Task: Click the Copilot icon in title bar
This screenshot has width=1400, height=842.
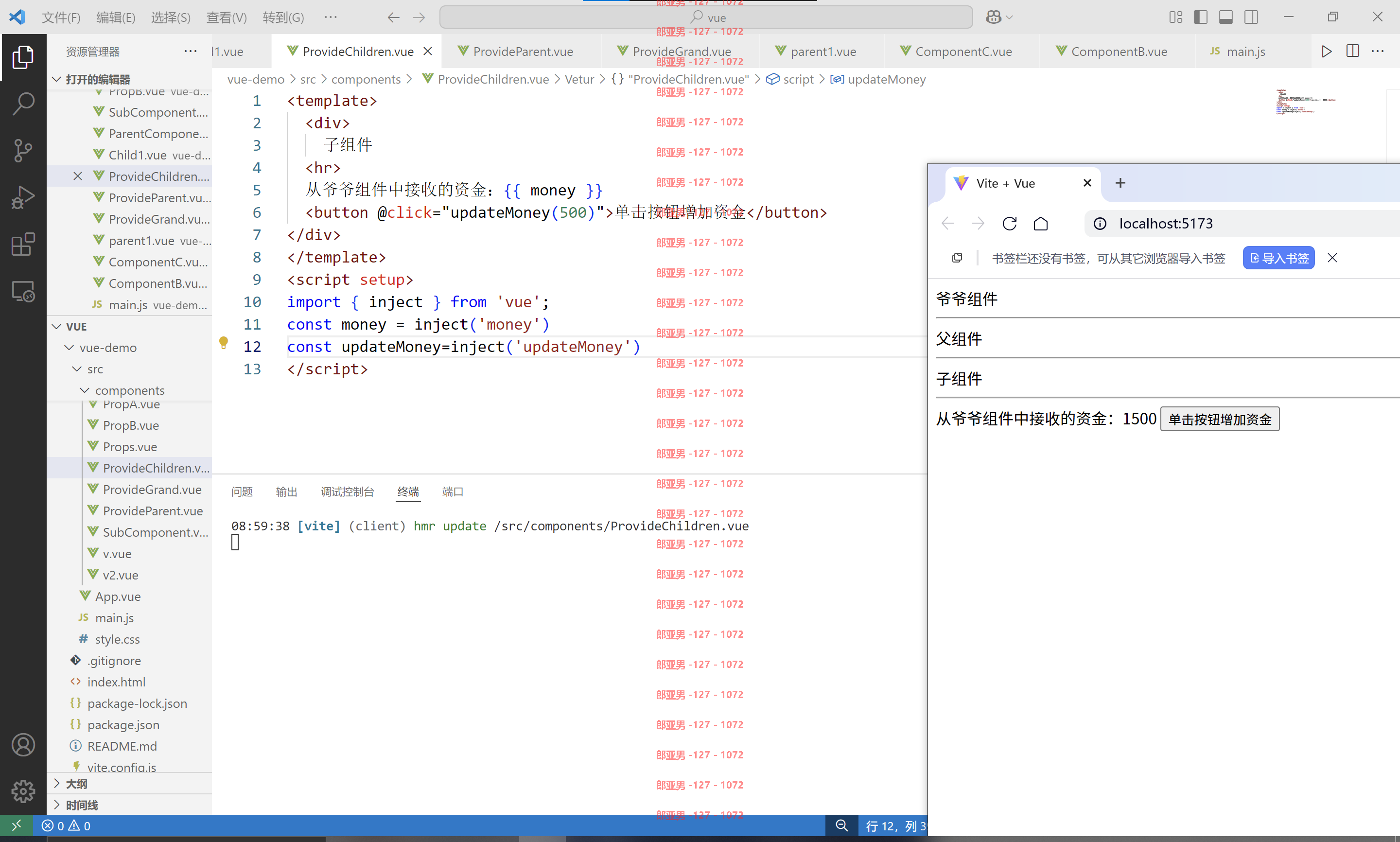Action: click(x=993, y=17)
